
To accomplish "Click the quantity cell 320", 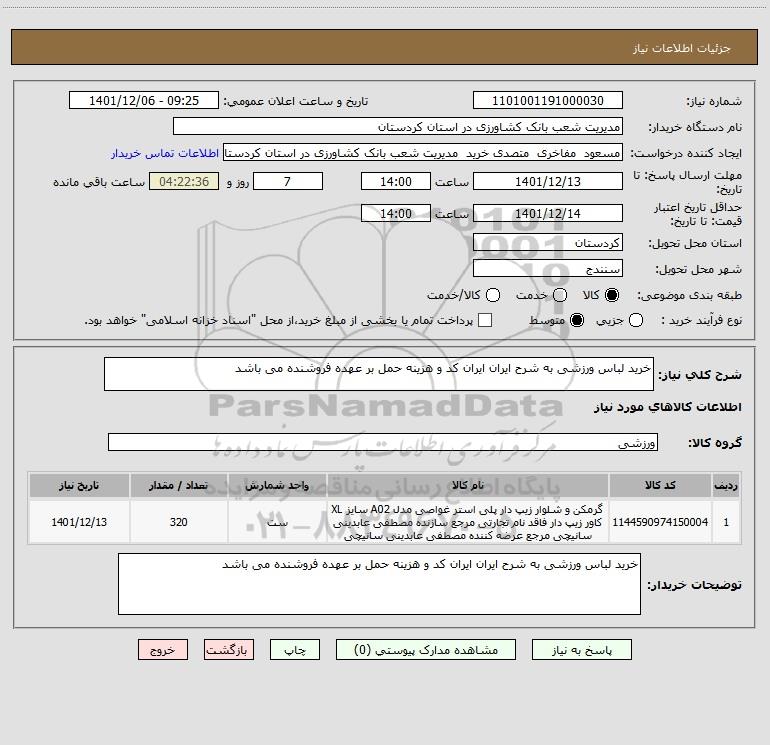I will pyautogui.click(x=179, y=522).
